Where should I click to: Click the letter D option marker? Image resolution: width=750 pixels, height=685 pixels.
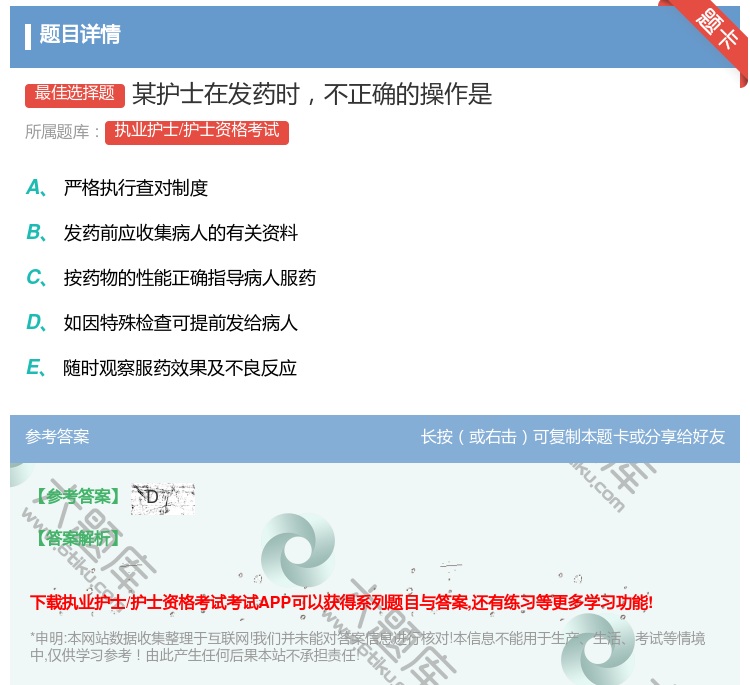pos(36,322)
